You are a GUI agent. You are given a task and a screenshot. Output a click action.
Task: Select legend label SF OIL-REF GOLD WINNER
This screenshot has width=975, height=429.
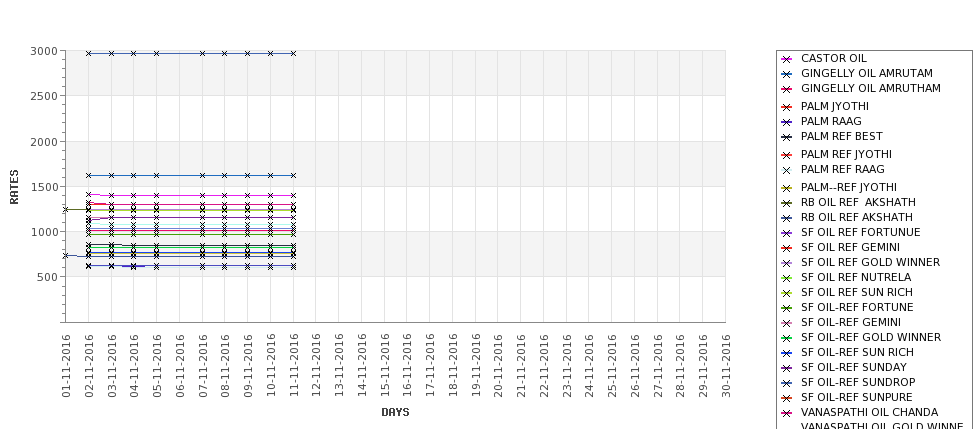[871, 337]
